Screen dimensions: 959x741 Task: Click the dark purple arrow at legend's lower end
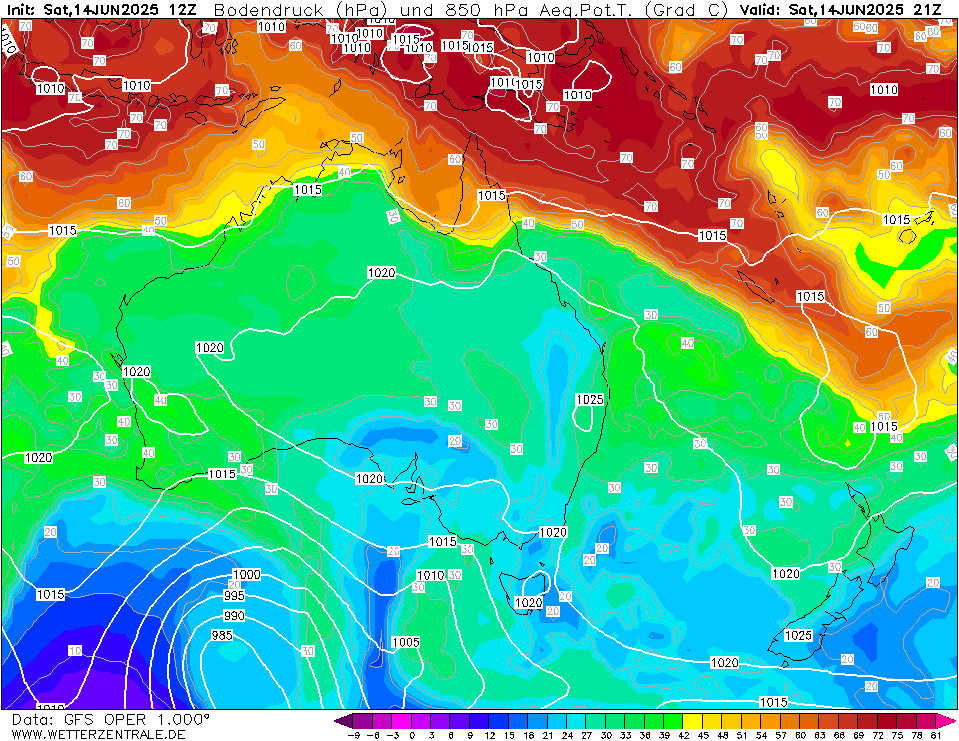[344, 720]
